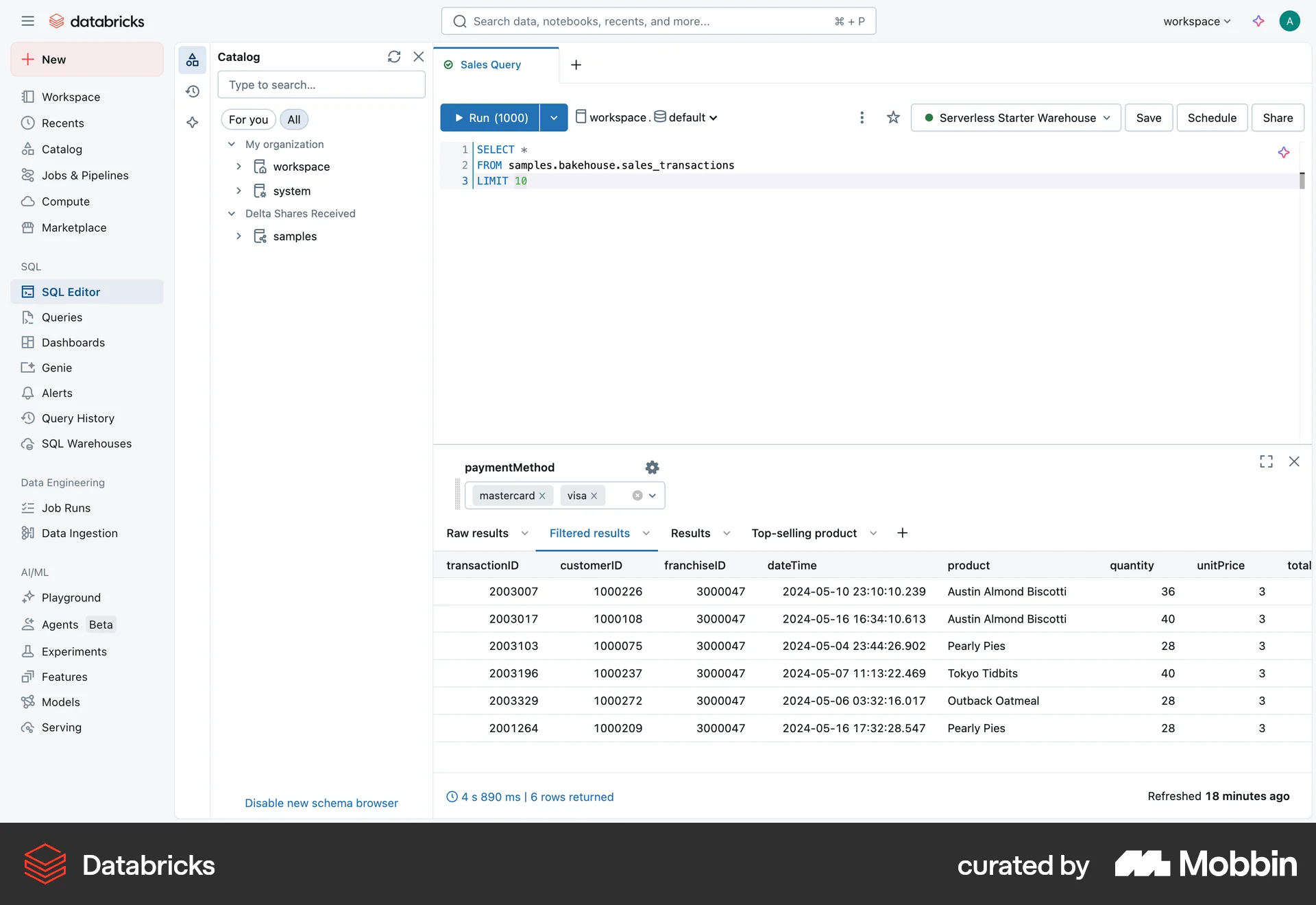Open the workspace switcher in the header
Screen dimensions: 1316x905
pyautogui.click(x=1197, y=21)
